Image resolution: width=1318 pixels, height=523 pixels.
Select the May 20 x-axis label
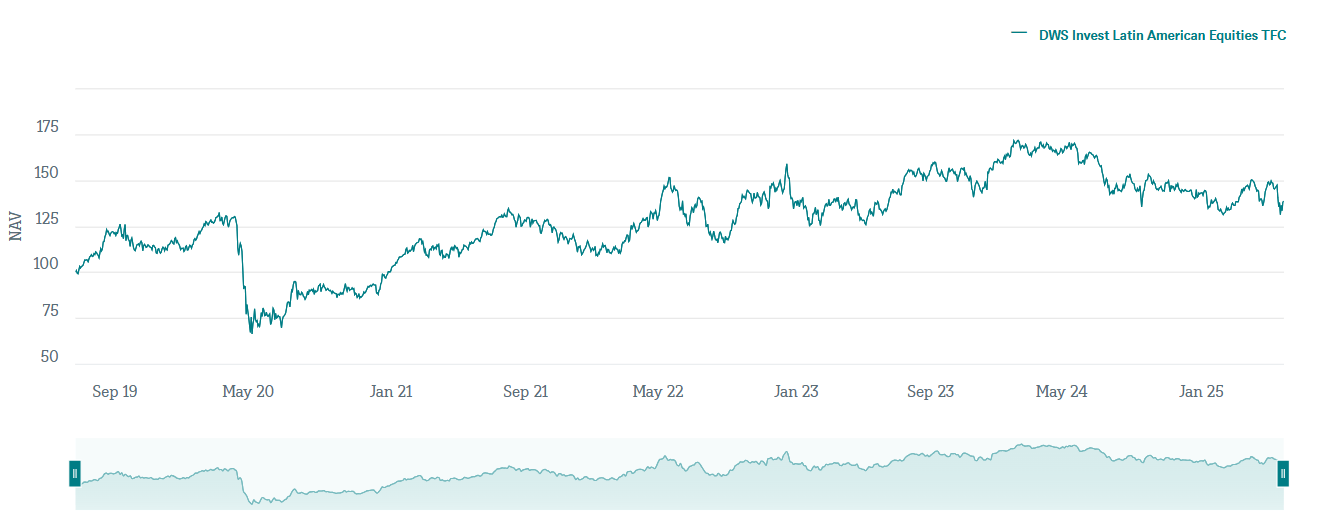[x=248, y=392]
